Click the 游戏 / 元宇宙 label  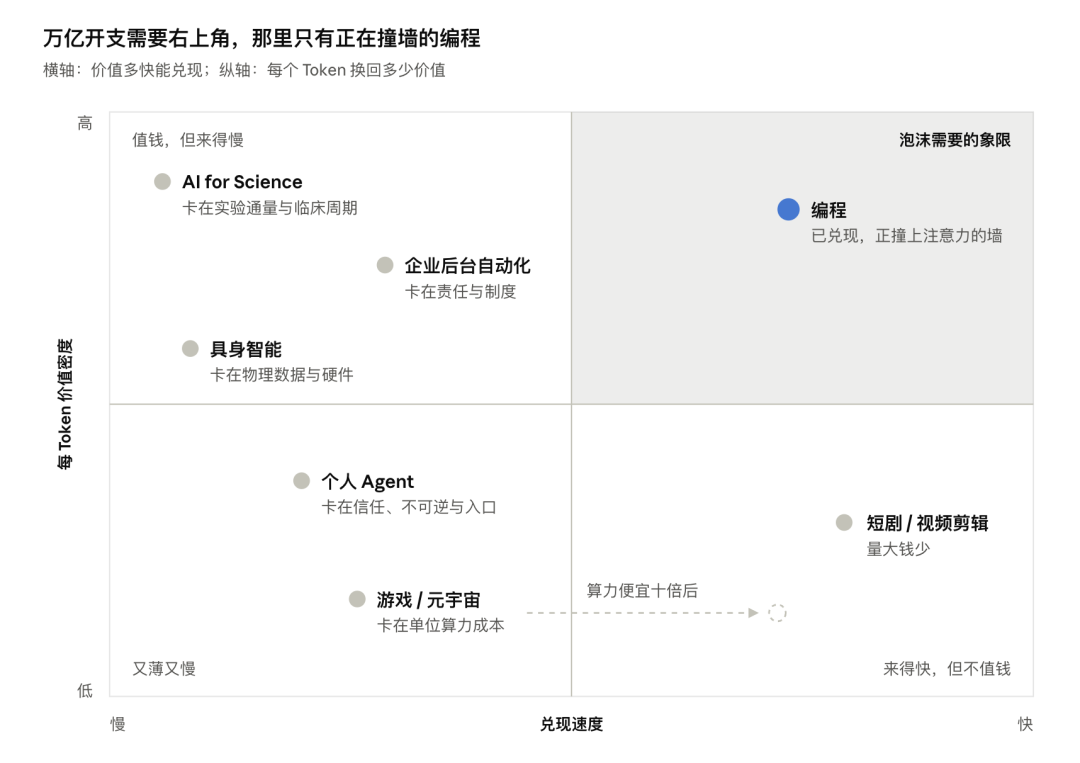pos(428,599)
